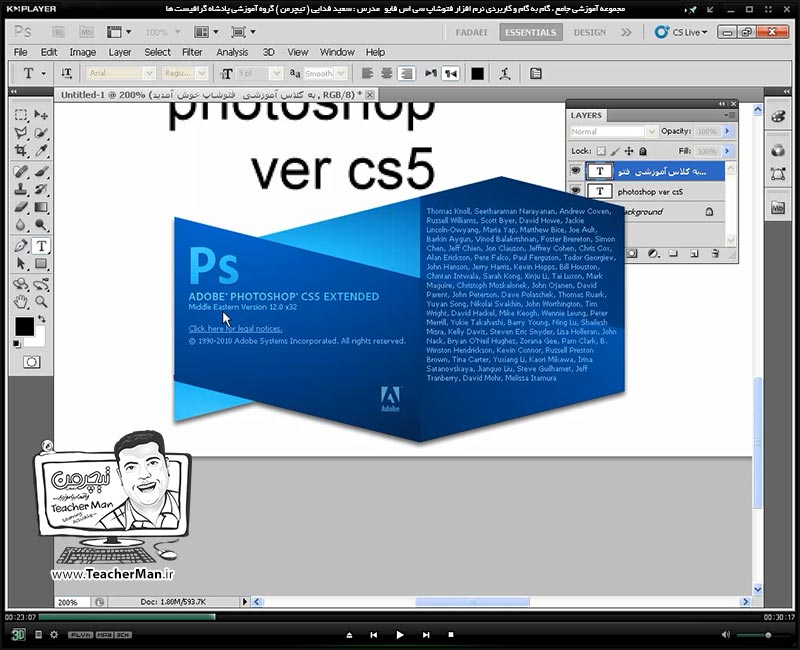The height and width of the screenshot is (650, 800).
Task: Click the Delete Layer trash icon
Action: coord(715,254)
